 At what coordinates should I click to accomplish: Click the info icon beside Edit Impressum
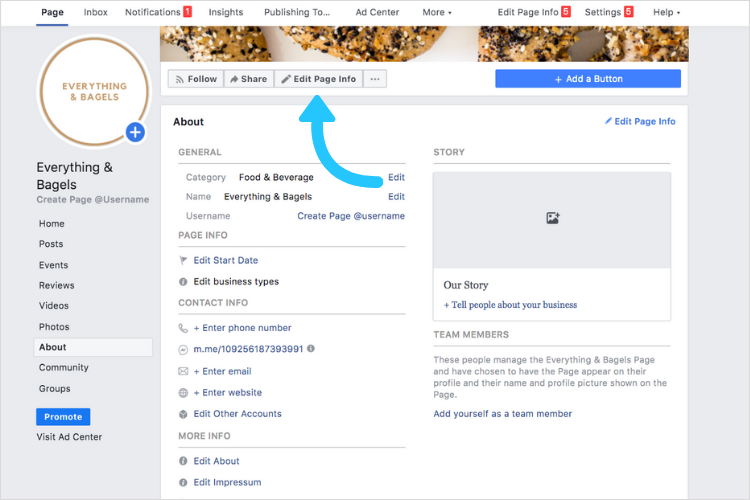click(183, 482)
